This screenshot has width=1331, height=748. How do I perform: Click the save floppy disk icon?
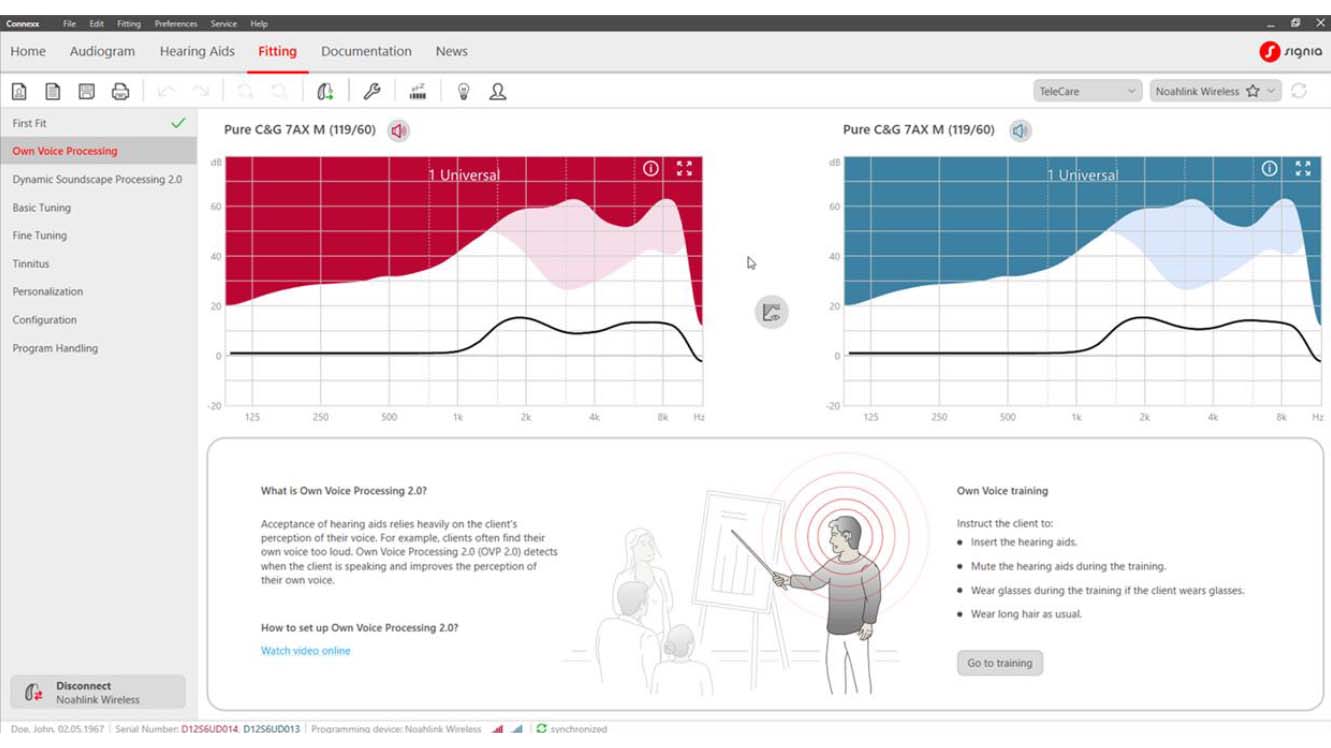(x=87, y=92)
